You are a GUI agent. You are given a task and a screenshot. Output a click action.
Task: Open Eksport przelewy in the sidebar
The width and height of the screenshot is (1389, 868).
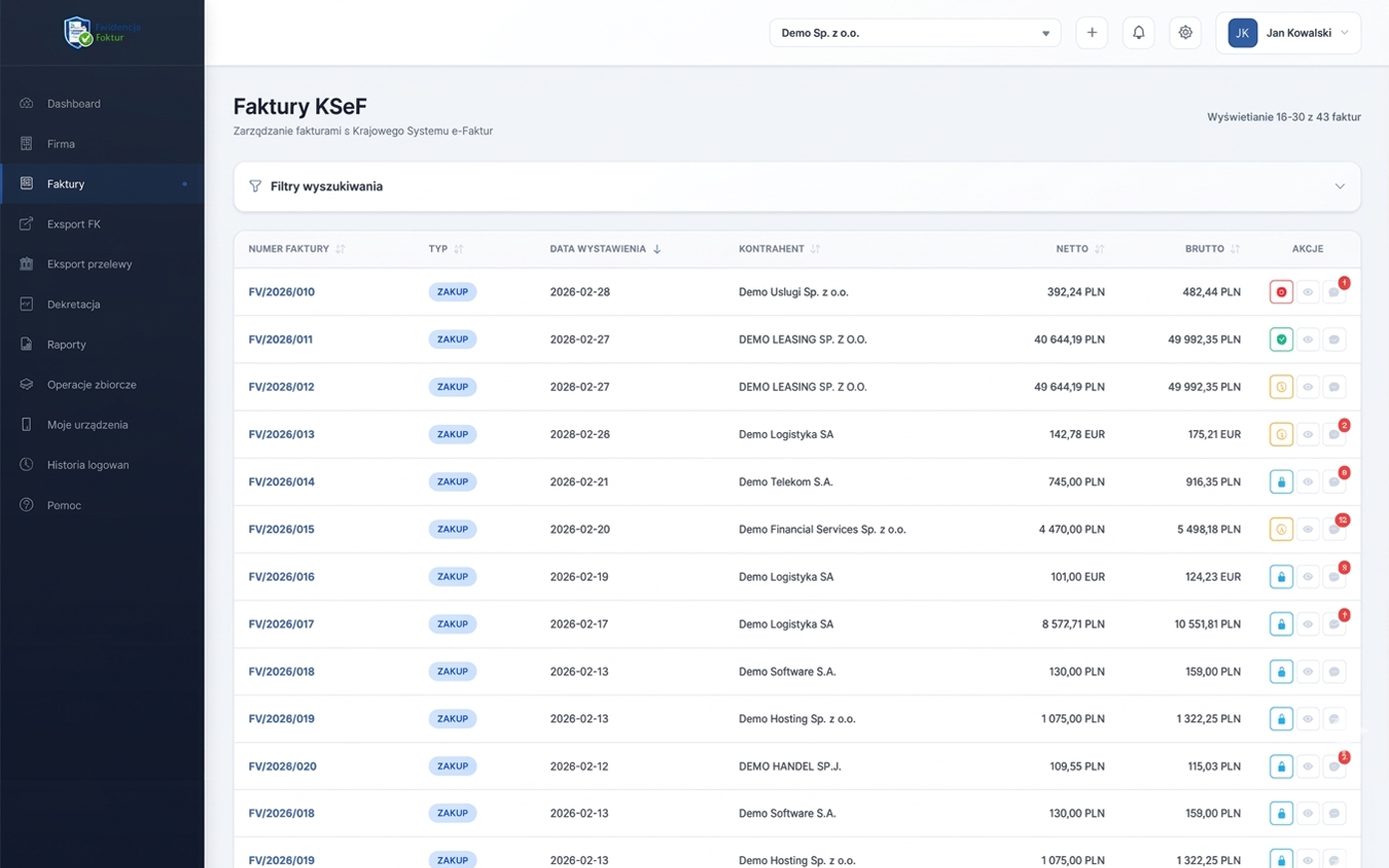coord(89,264)
